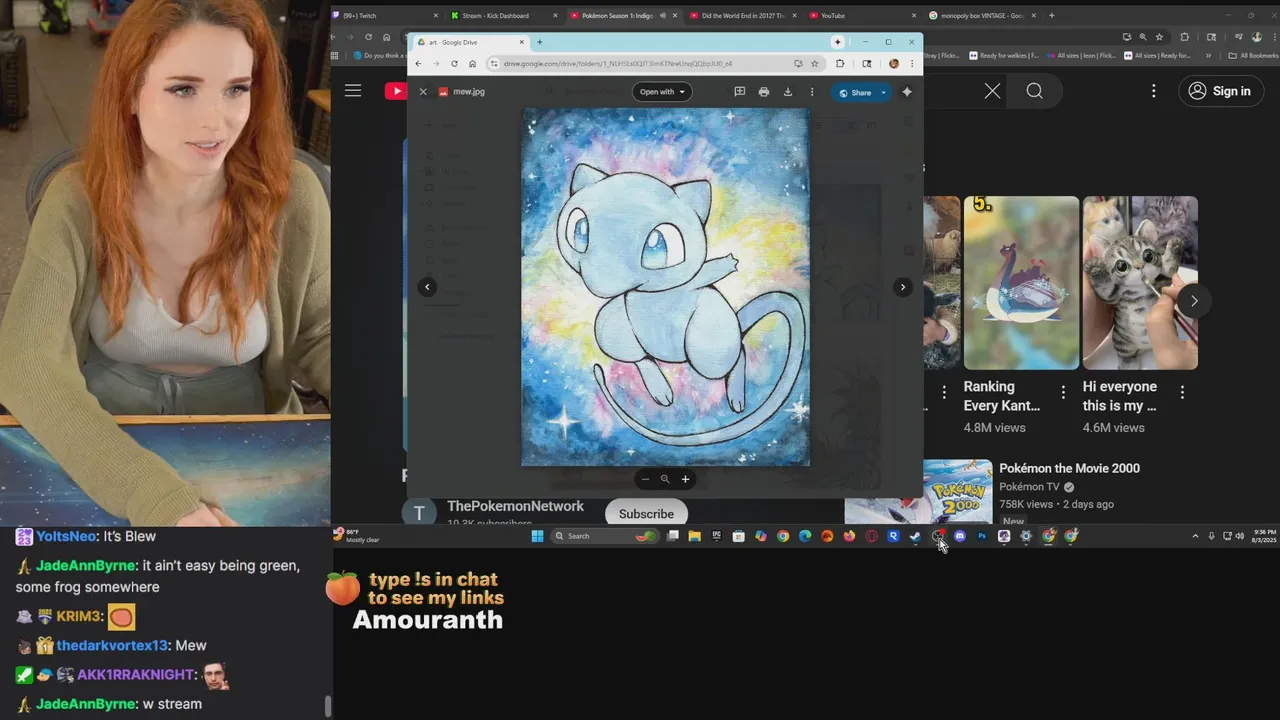The height and width of the screenshot is (720, 1280).
Task: Open Discord from the taskbar
Action: coord(960,536)
